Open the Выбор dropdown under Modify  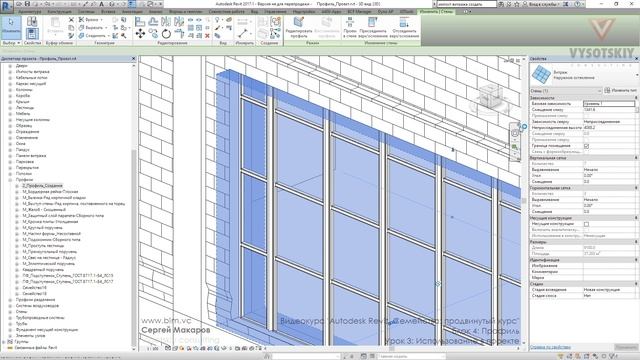[x=11, y=43]
